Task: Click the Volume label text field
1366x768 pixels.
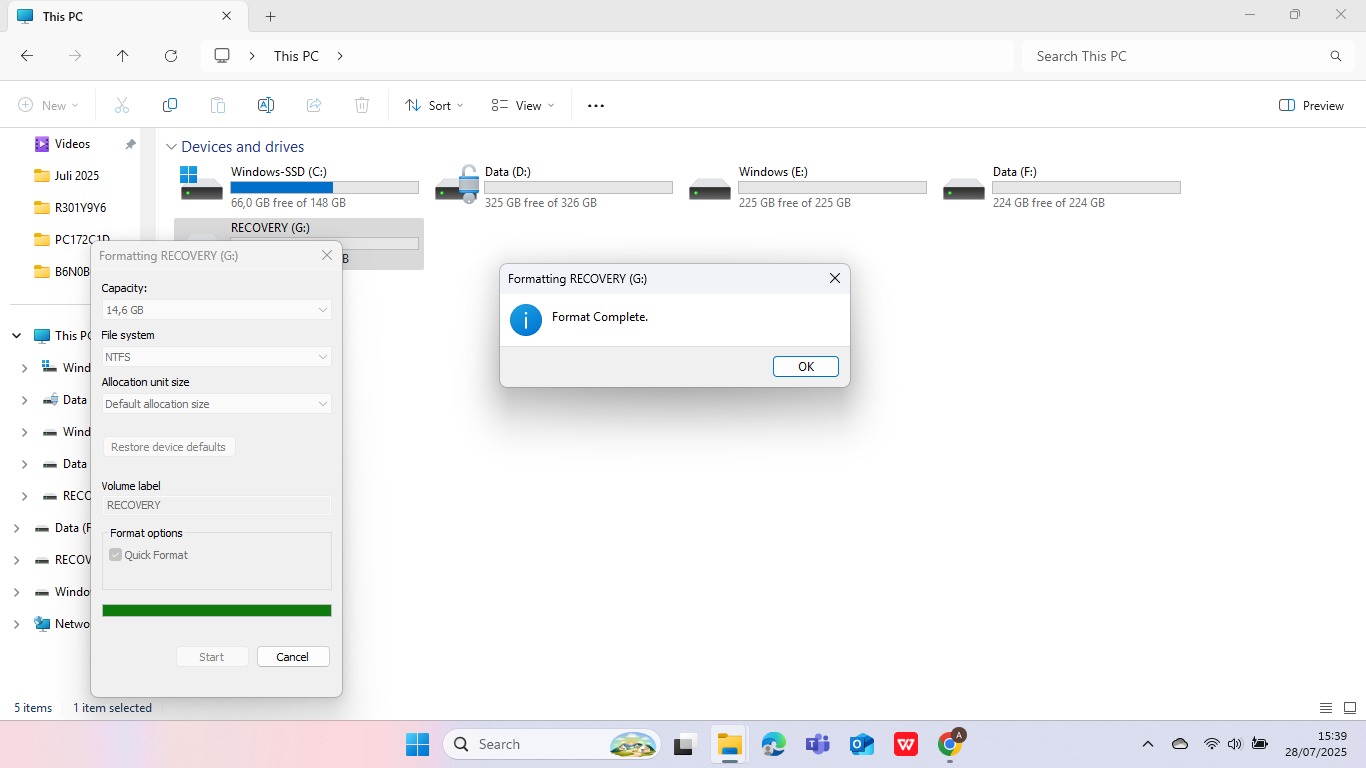Action: click(x=216, y=505)
